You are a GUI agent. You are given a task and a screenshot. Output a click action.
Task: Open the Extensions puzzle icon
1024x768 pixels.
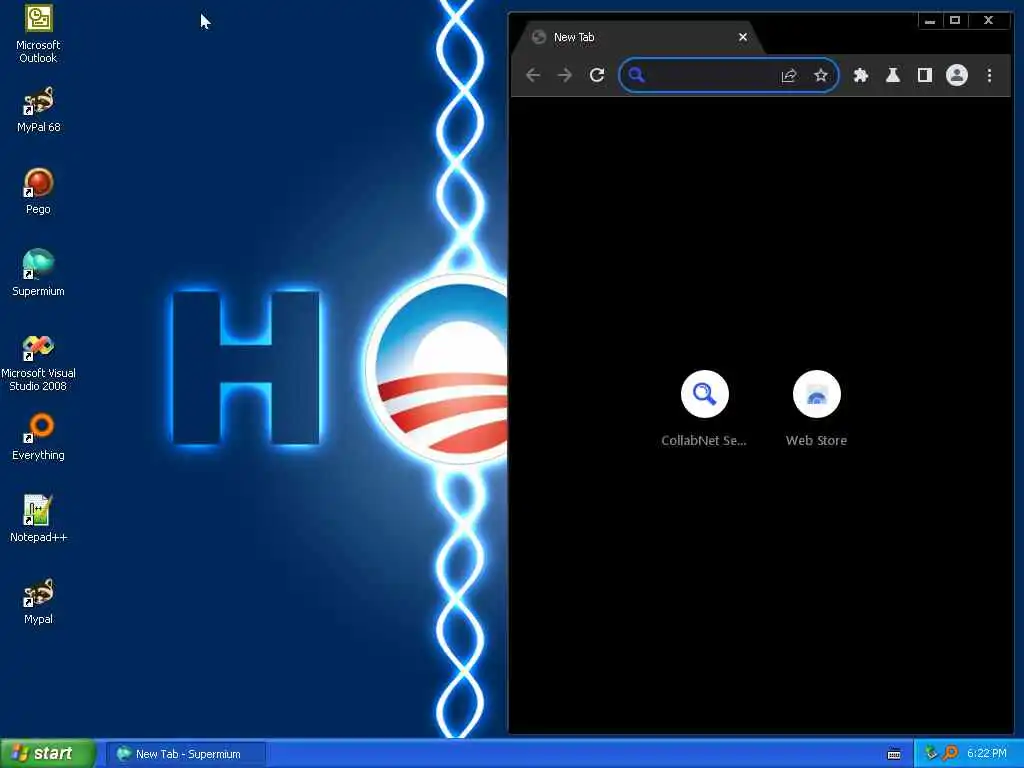coord(861,75)
